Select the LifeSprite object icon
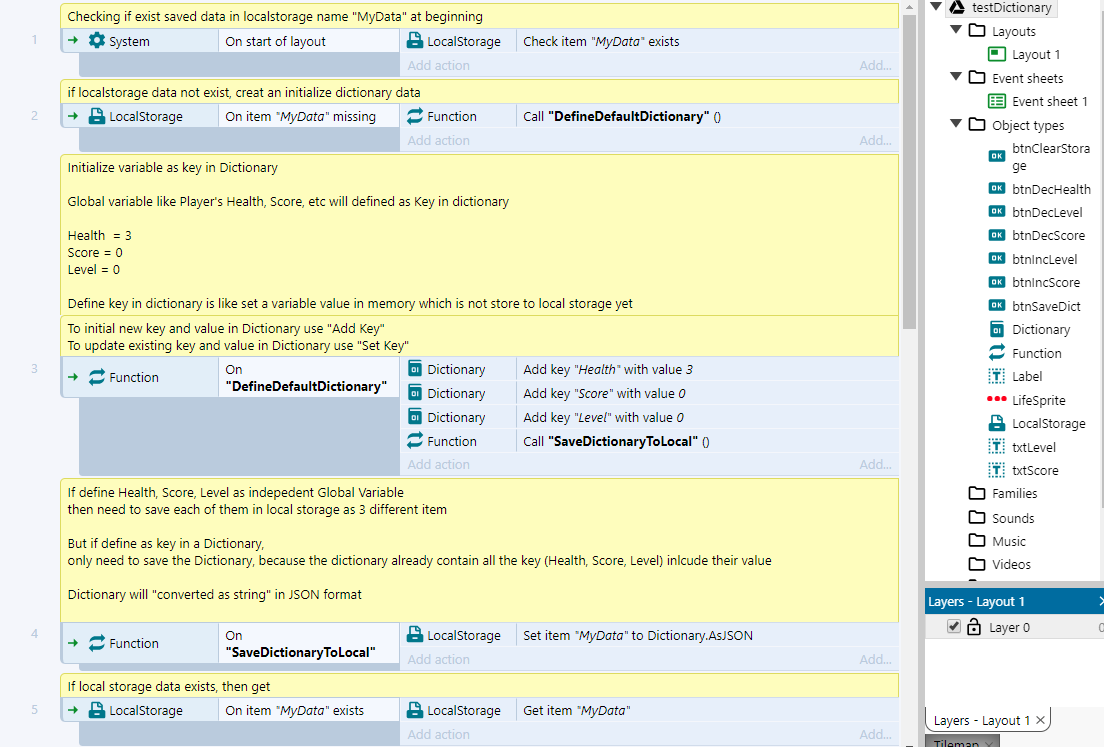Viewport: 1104px width, 747px height. click(x=996, y=400)
